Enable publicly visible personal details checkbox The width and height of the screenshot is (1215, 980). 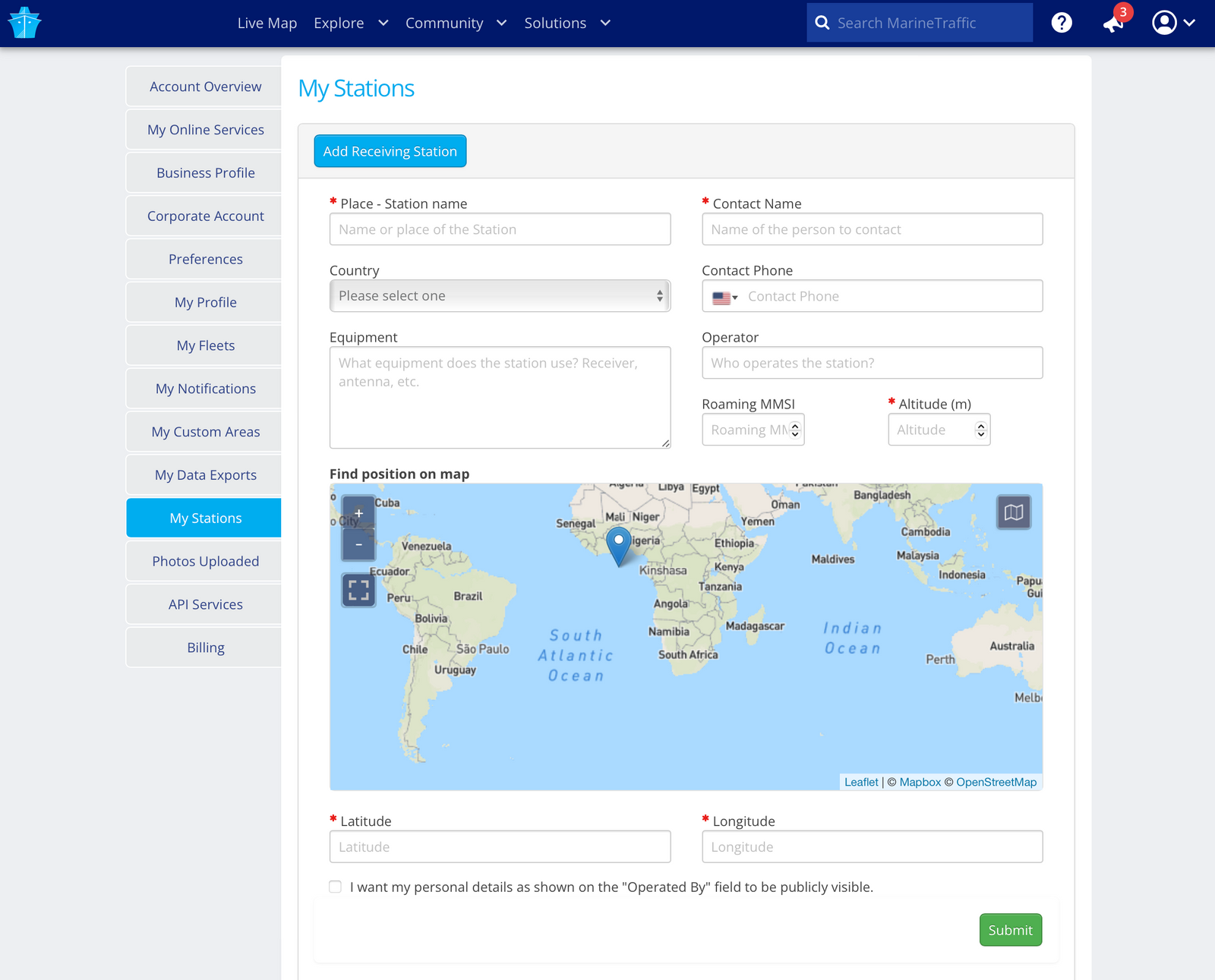point(335,887)
